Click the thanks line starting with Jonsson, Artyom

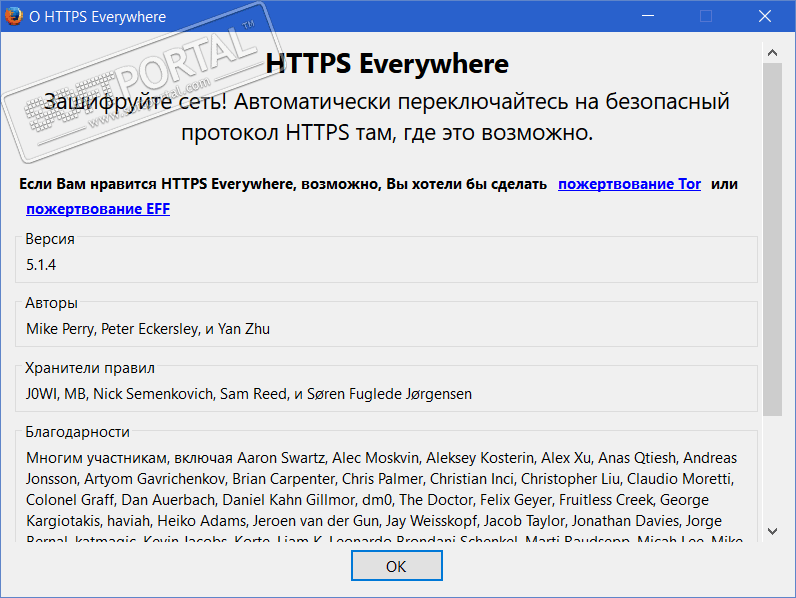click(x=380, y=479)
